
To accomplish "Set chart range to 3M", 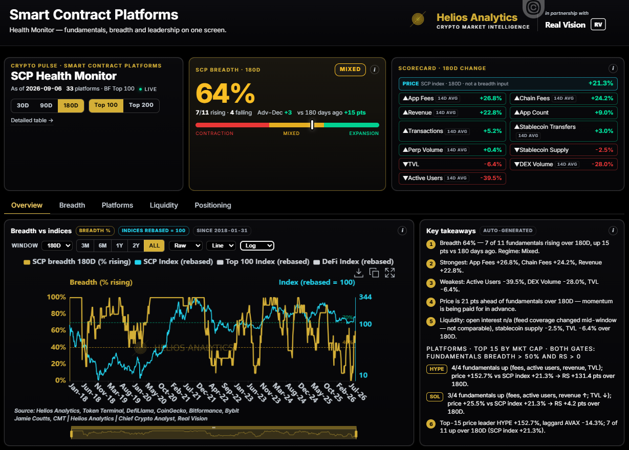I will [85, 245].
